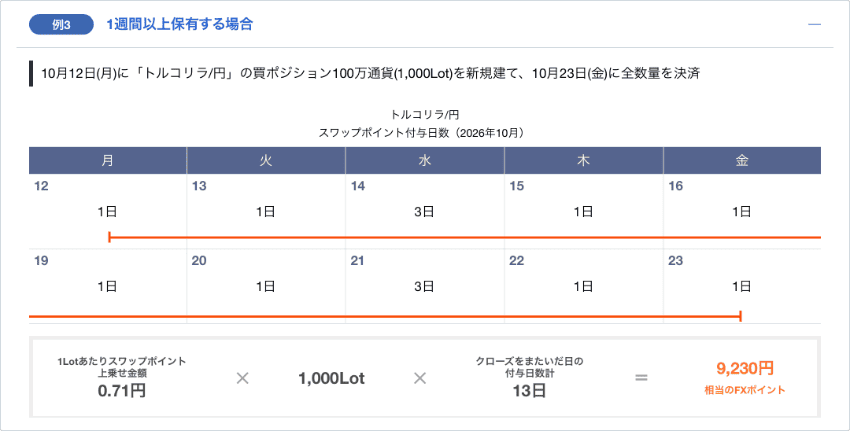The image size is (850, 431).
Task: Click the 月 column header
Action: click(x=107, y=160)
